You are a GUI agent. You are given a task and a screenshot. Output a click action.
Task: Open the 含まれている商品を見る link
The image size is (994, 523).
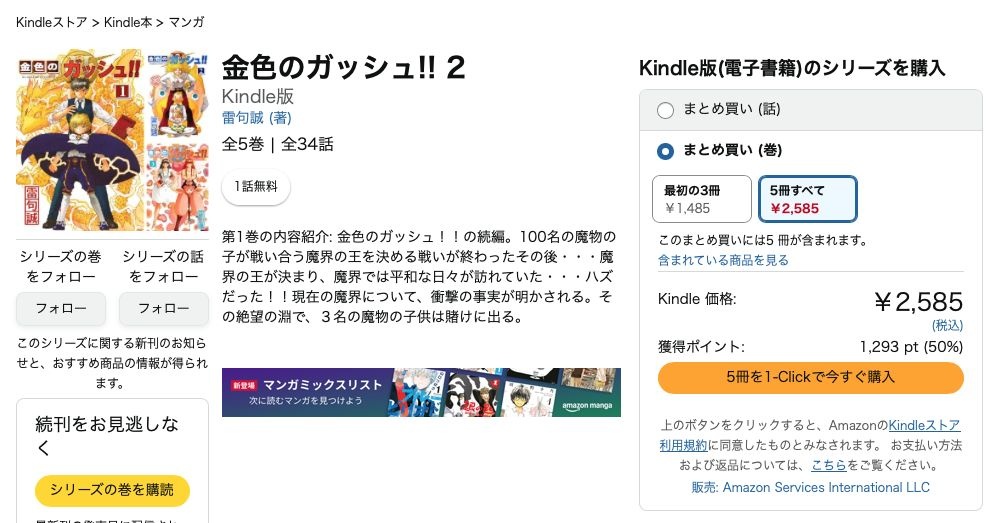723,260
